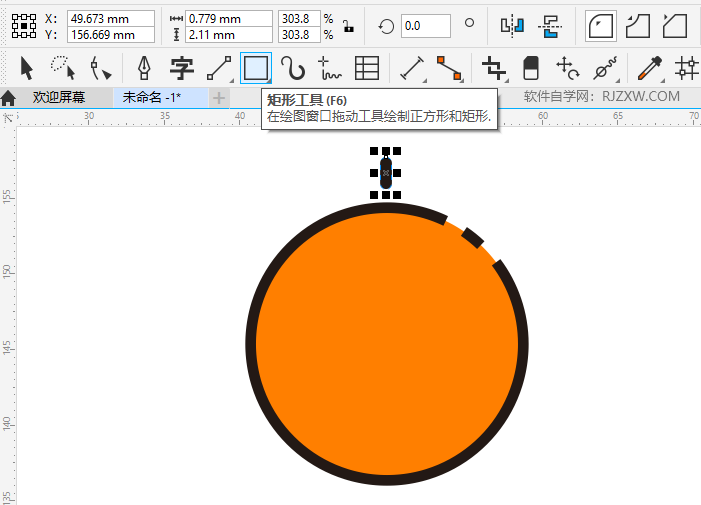Select the Freehand Pick tool

(x=63, y=68)
